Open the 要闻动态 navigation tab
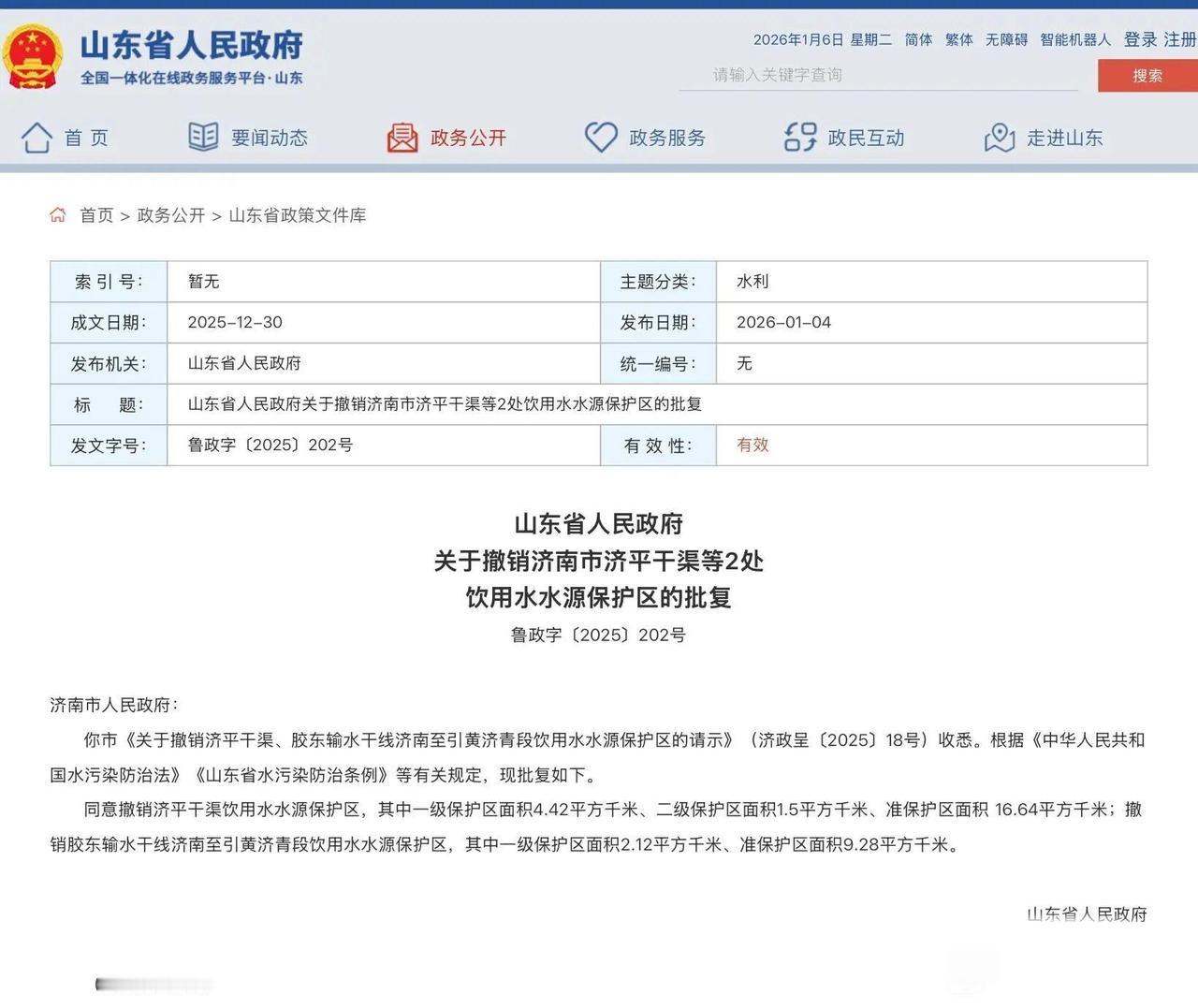The image size is (1198, 1008). [x=248, y=138]
